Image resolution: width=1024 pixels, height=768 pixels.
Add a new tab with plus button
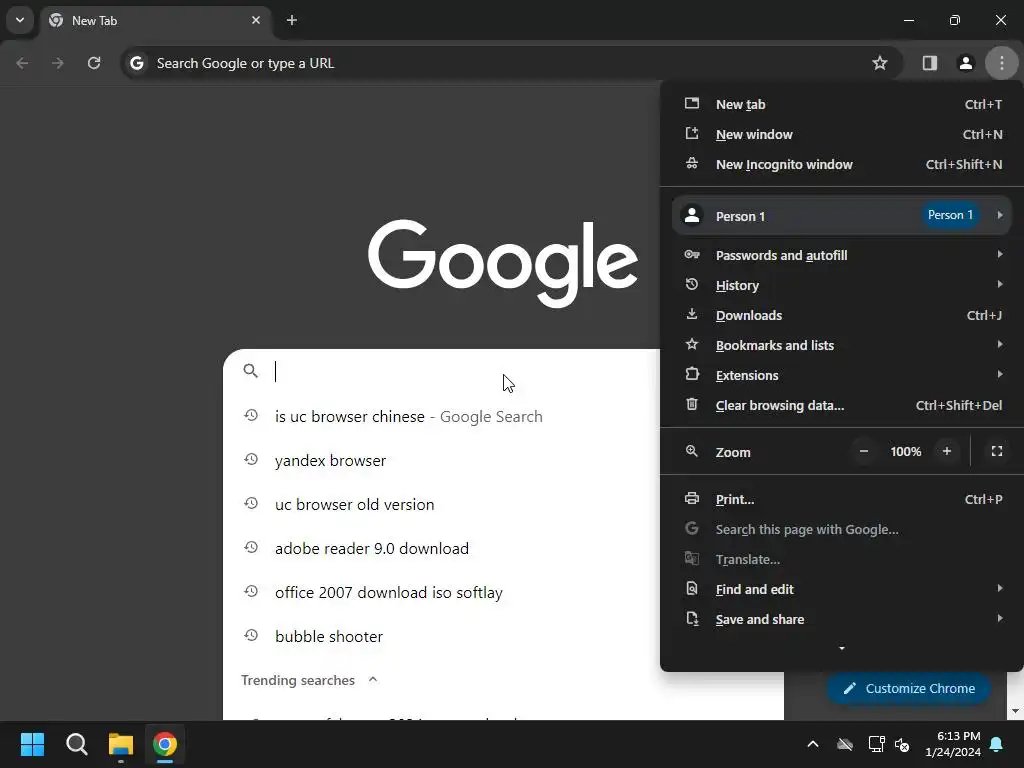coord(292,20)
